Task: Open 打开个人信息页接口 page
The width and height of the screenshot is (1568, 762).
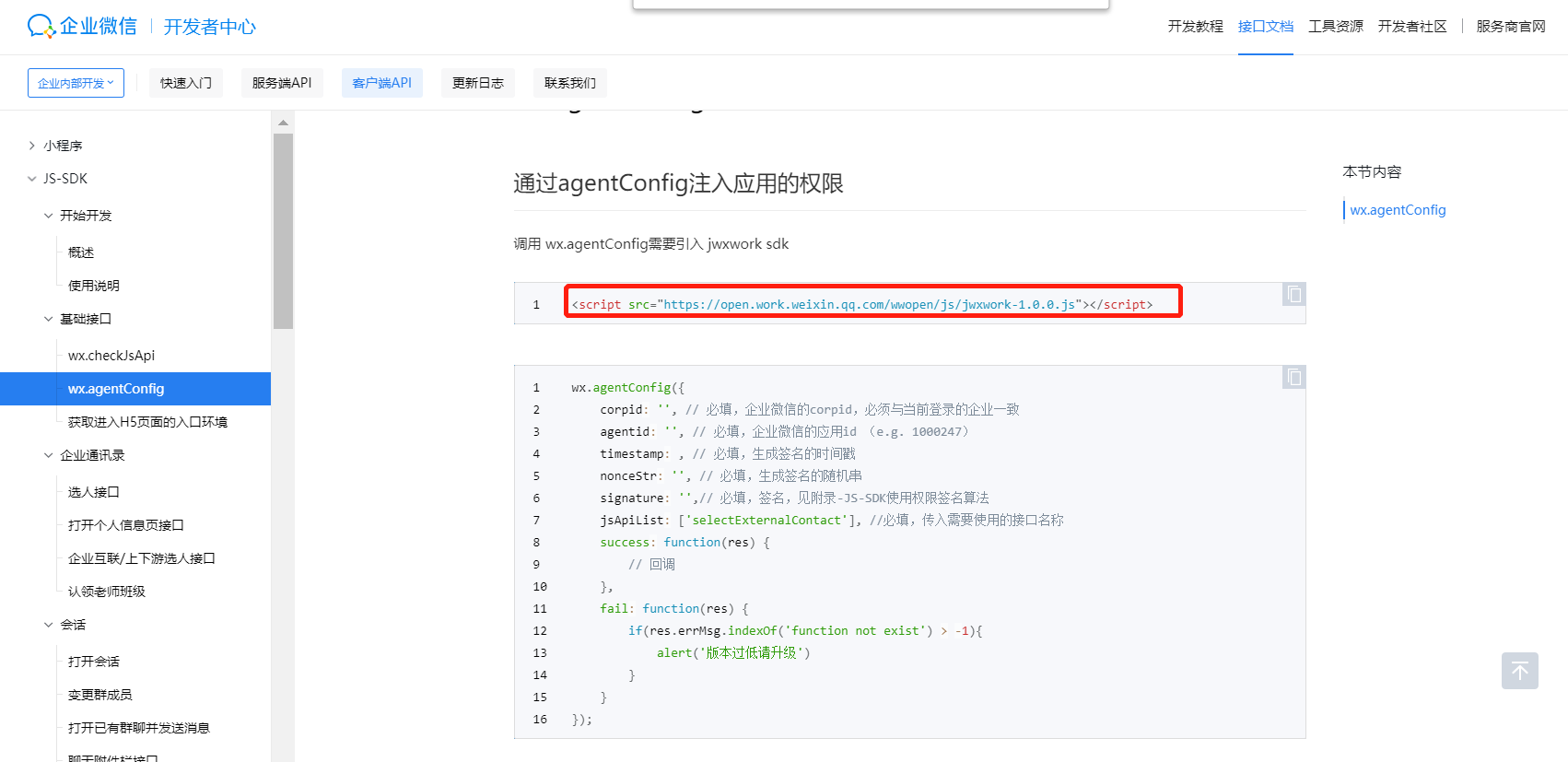Action: click(x=126, y=525)
